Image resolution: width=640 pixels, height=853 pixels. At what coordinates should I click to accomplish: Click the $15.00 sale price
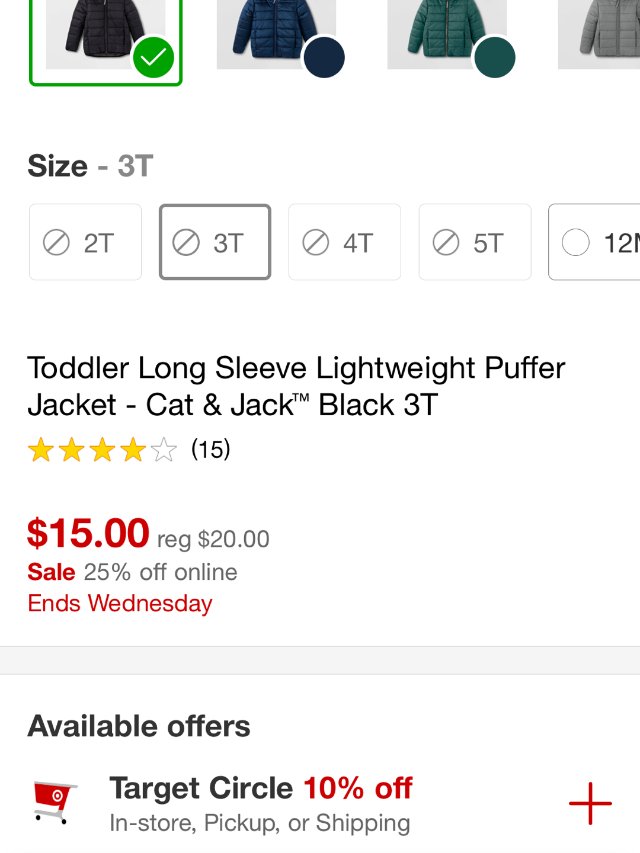coord(88,533)
